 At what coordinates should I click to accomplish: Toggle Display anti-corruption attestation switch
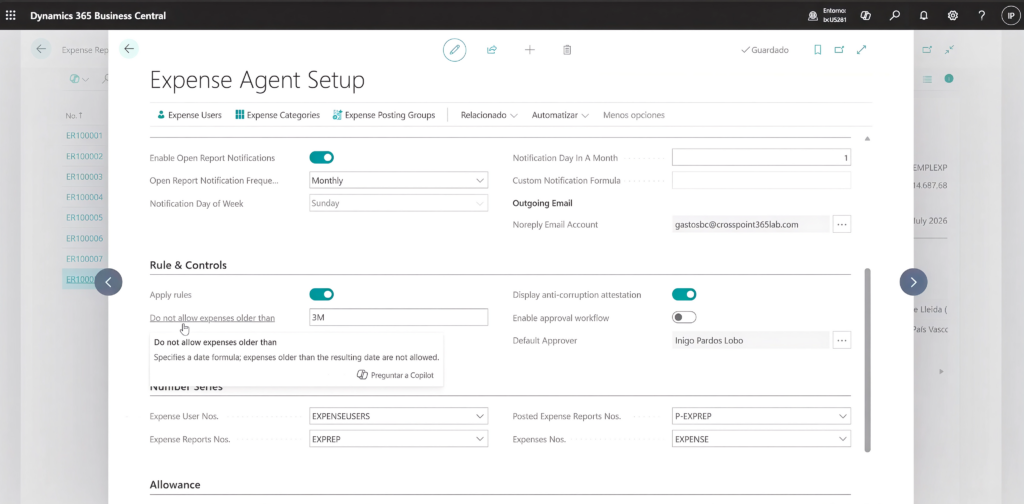coord(684,294)
